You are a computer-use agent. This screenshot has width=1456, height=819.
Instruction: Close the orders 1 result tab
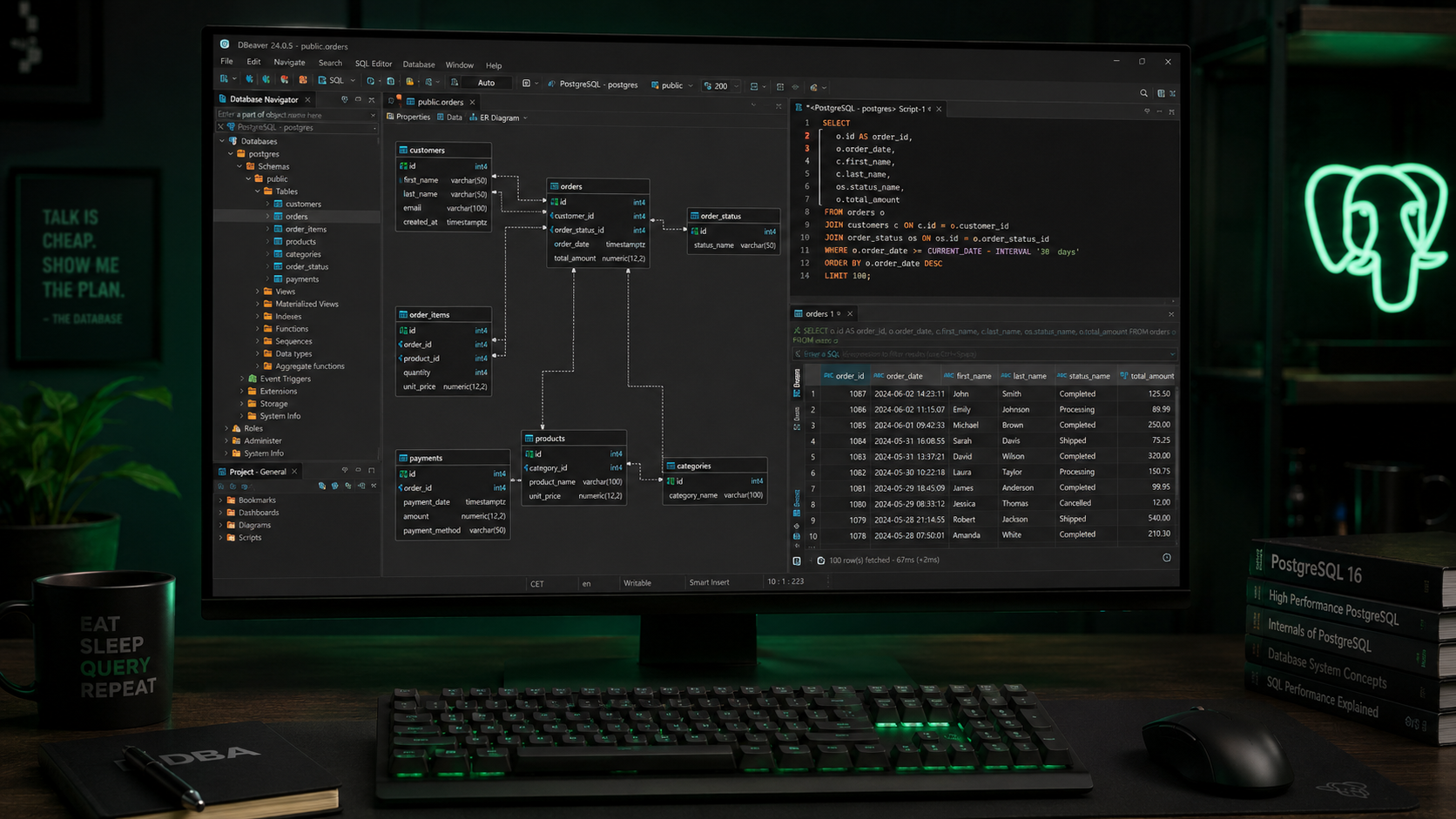(850, 314)
